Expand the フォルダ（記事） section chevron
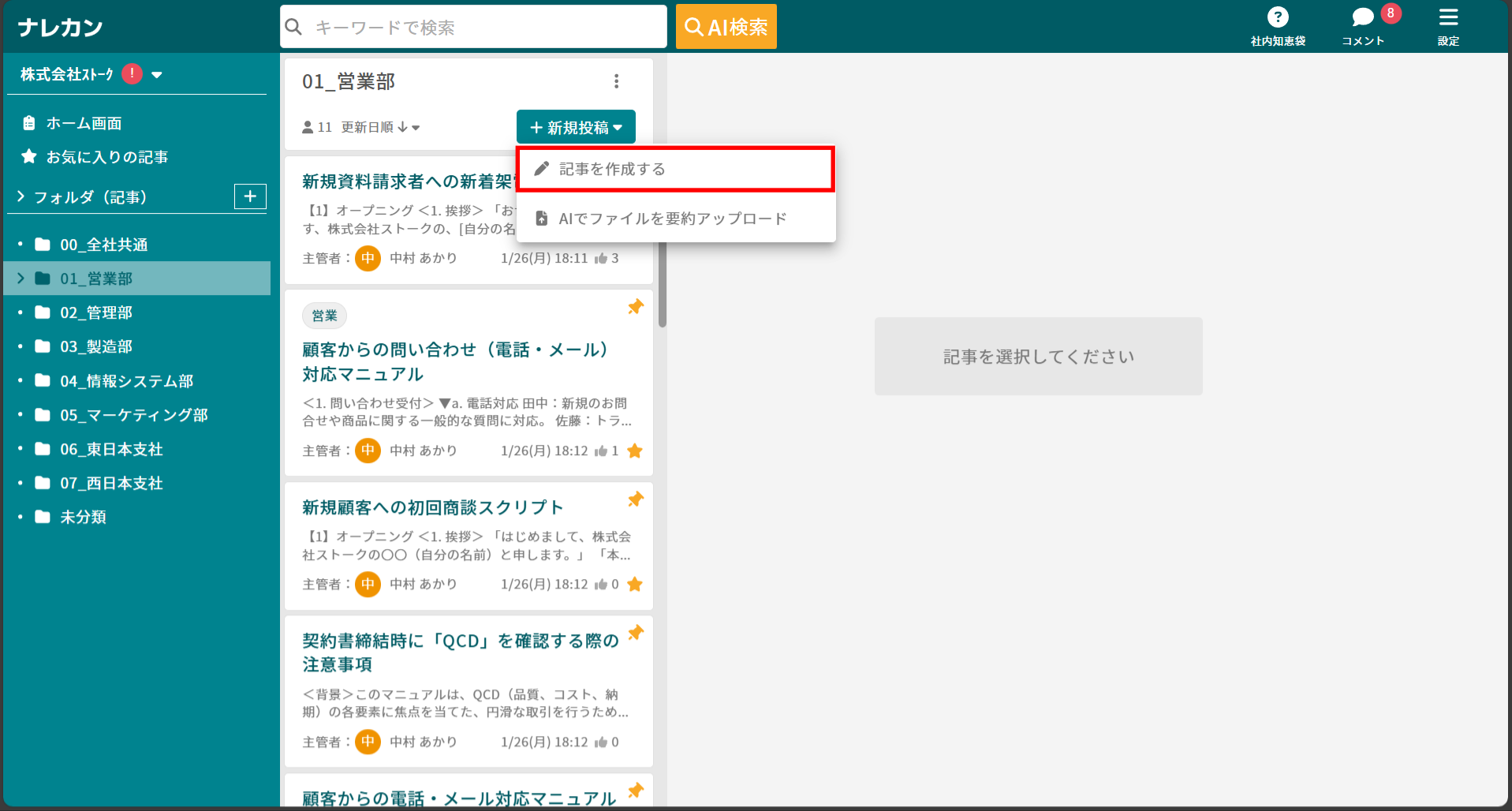 coord(21,196)
